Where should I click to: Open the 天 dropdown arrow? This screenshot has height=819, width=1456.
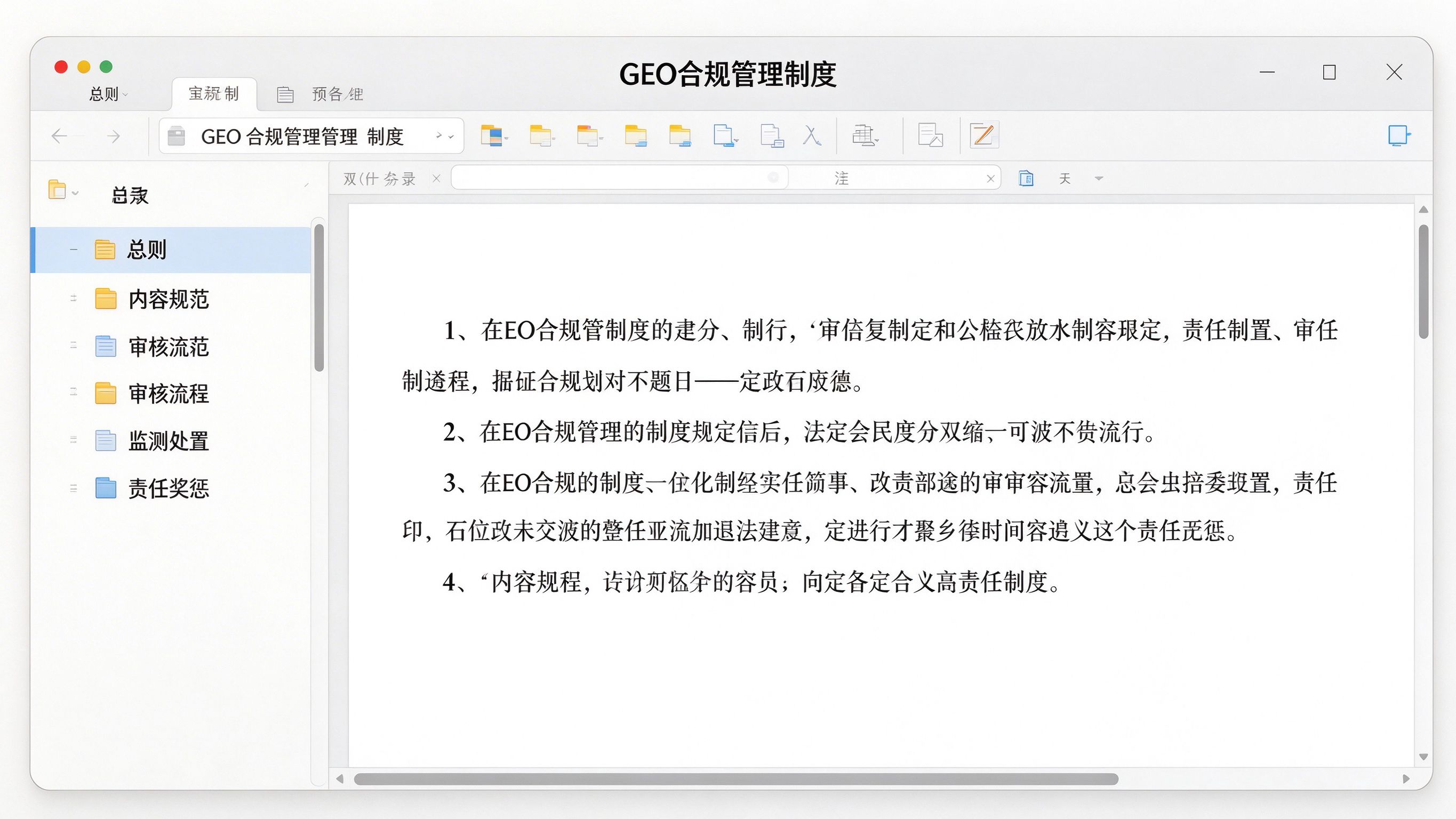tap(1098, 179)
